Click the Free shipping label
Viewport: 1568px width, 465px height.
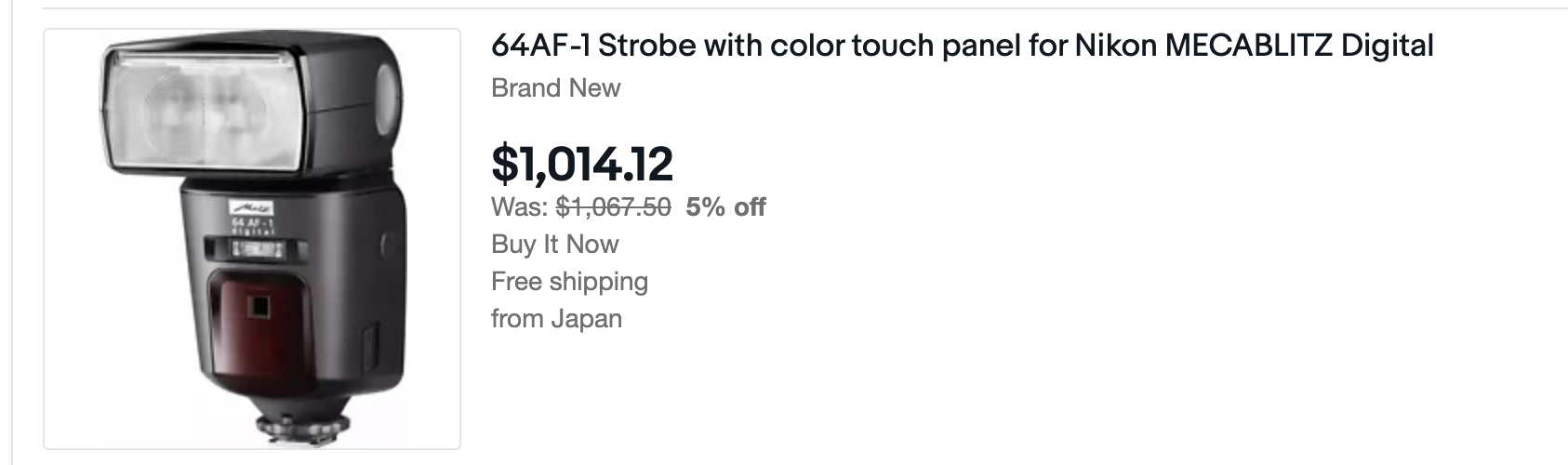coord(569,281)
